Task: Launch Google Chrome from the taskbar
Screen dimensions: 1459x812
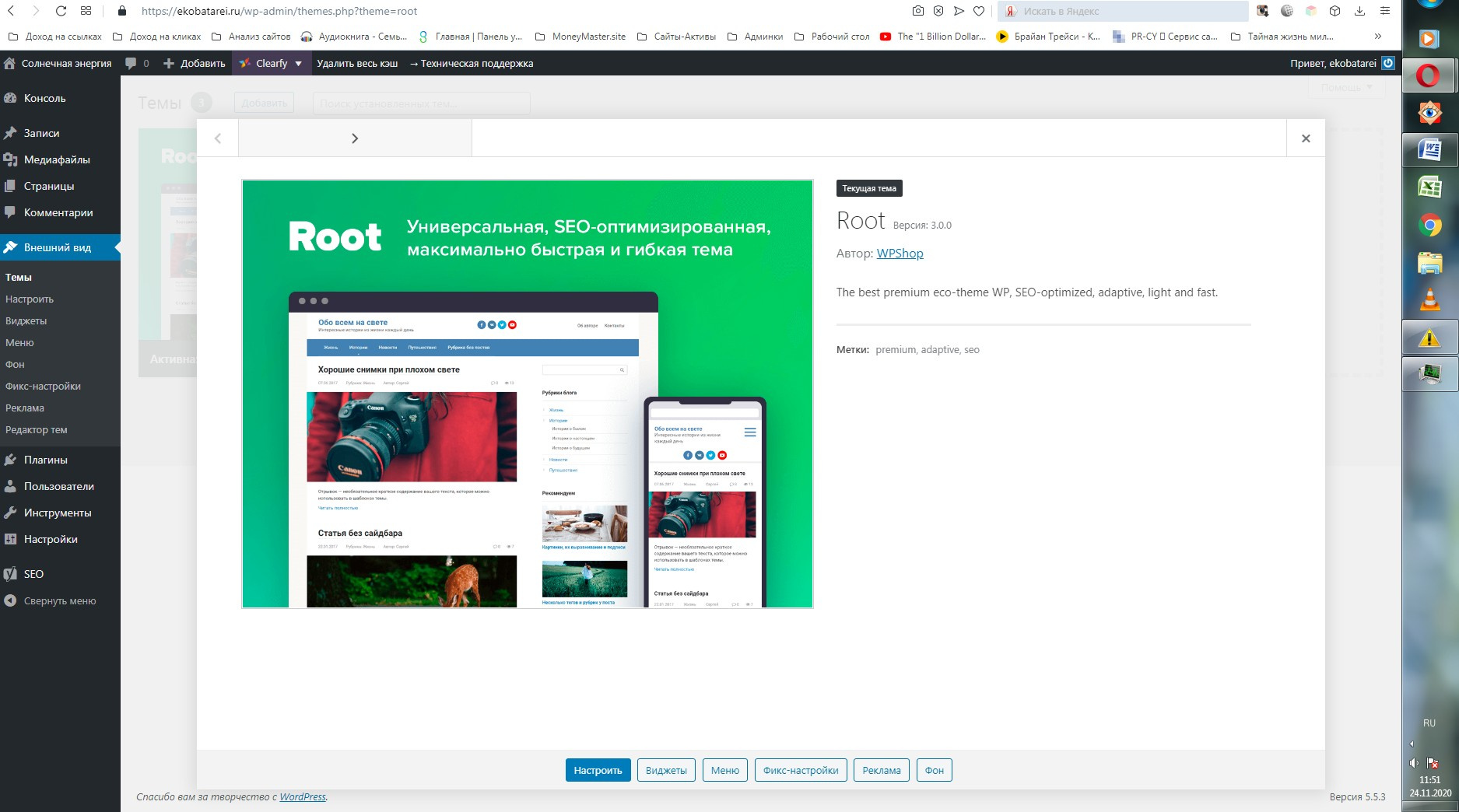Action: click(1429, 225)
